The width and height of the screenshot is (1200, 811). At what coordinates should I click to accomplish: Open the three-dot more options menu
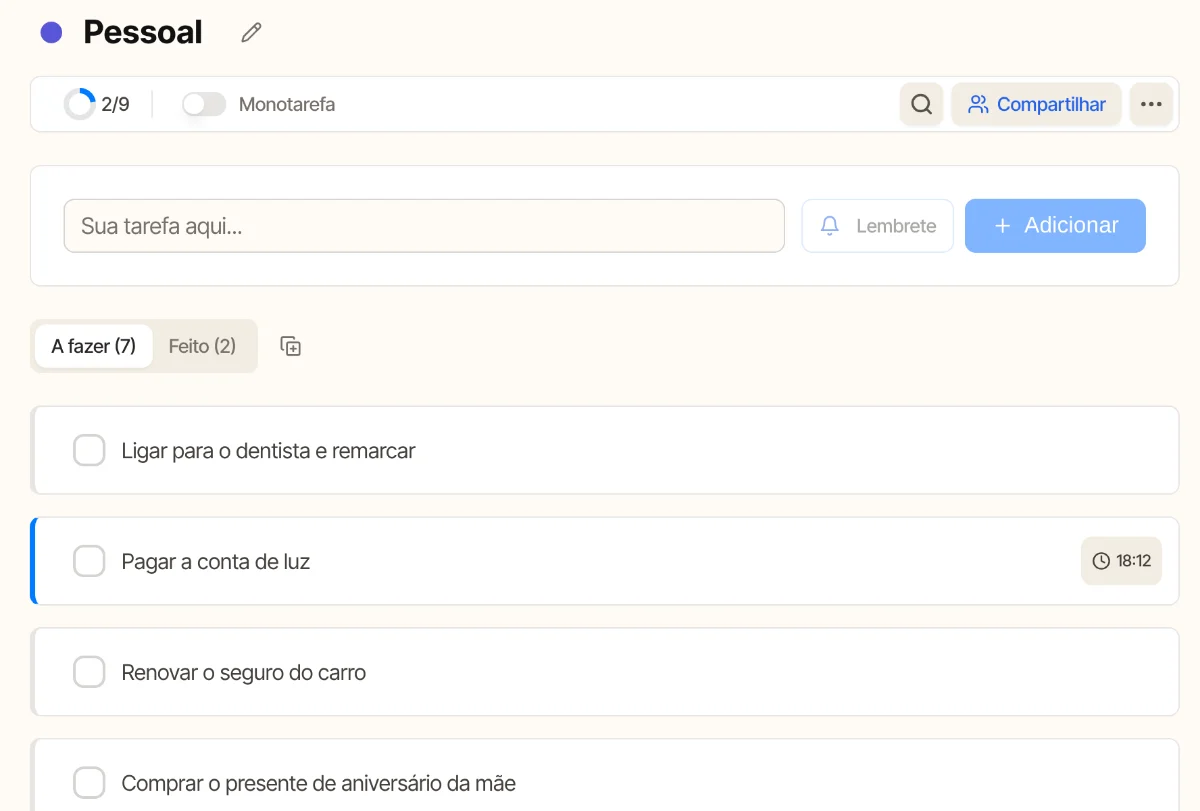[x=1151, y=104]
